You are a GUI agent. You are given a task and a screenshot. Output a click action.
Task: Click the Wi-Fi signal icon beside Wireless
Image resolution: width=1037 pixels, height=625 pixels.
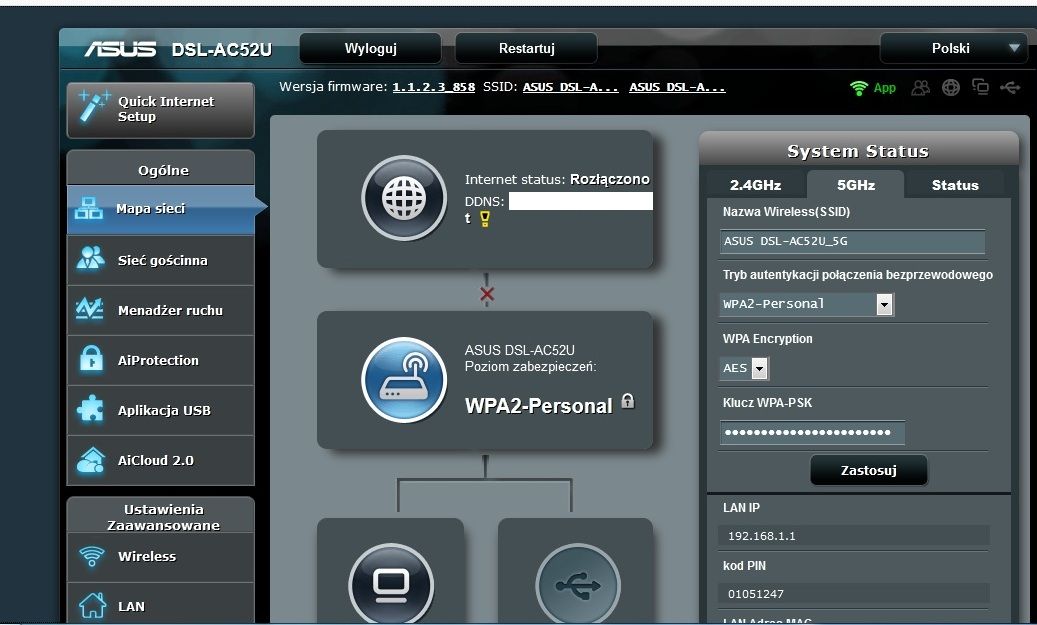[x=91, y=556]
